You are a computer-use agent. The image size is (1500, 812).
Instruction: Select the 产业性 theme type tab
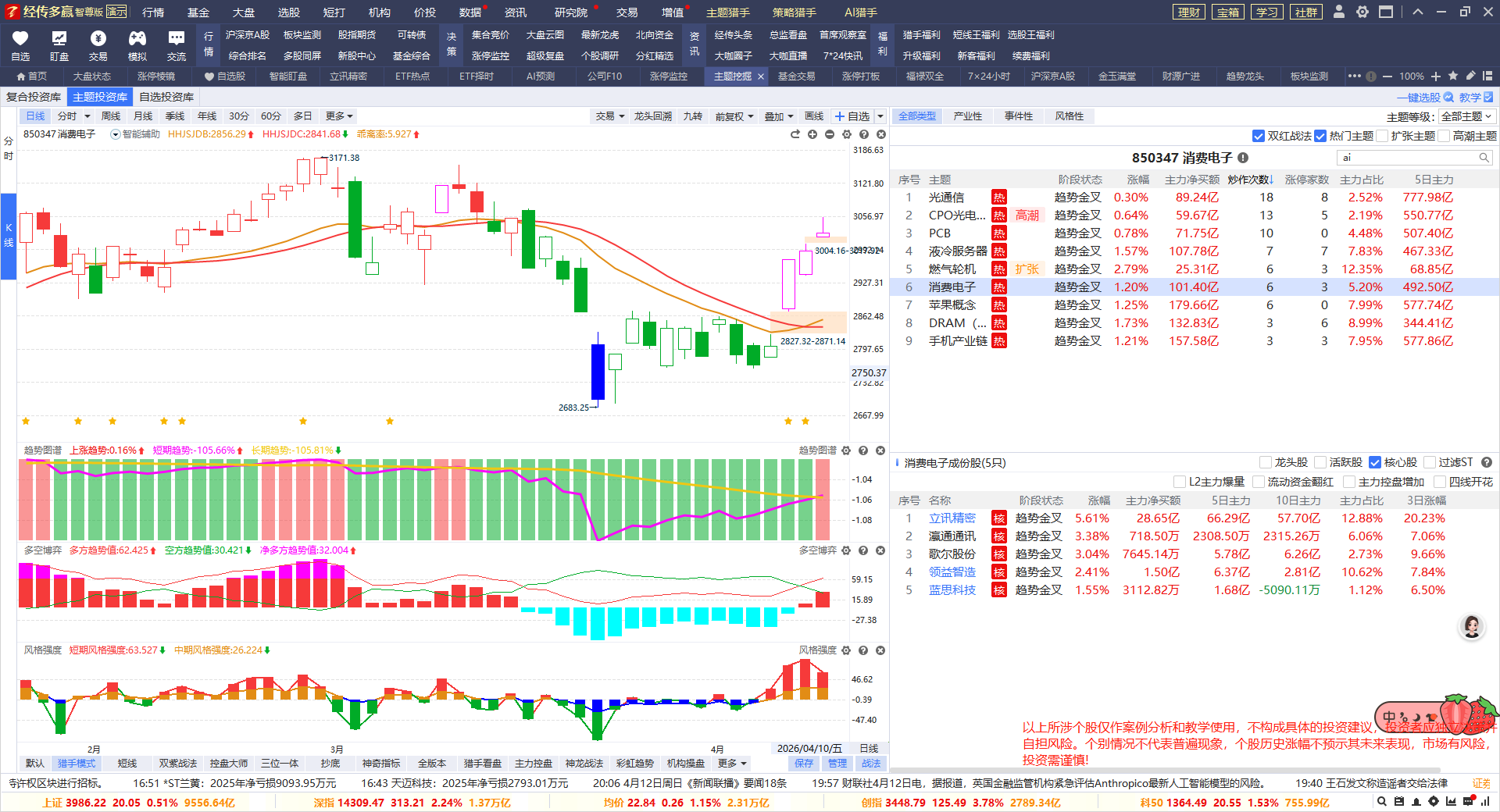[967, 116]
